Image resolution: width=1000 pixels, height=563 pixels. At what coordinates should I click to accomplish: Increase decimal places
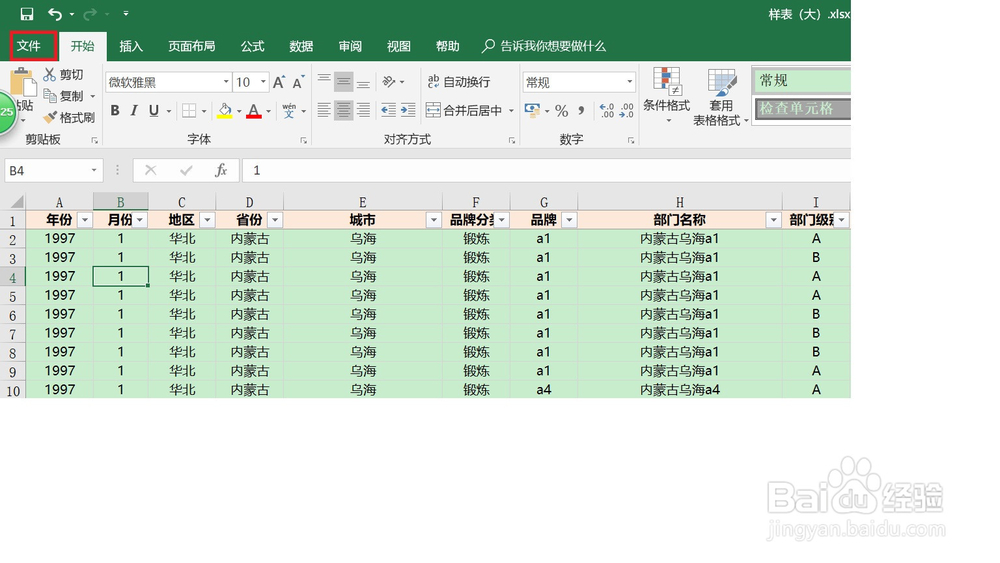(607, 110)
